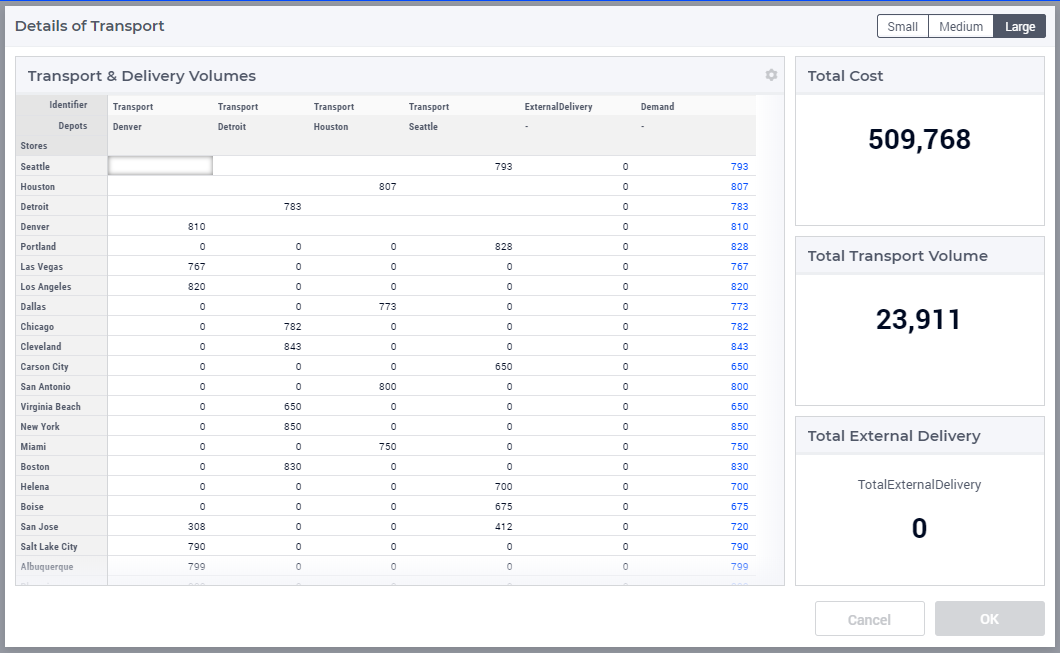Click the empty Seattle–Denver transport cell

(160, 166)
